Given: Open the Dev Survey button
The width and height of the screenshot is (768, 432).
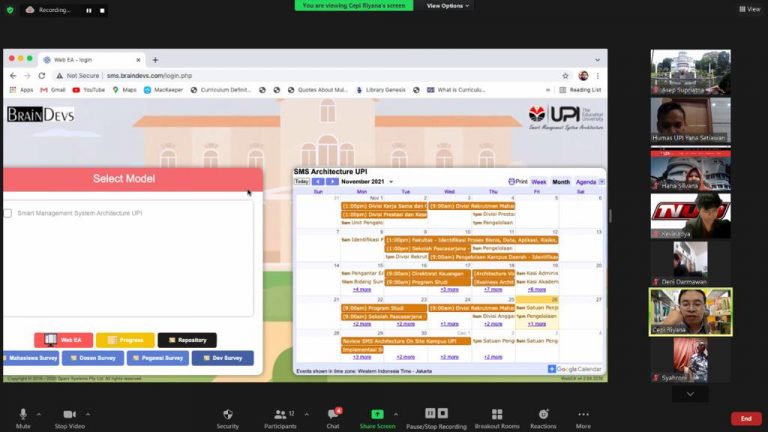Looking at the screenshot, I should pyautogui.click(x=223, y=358).
